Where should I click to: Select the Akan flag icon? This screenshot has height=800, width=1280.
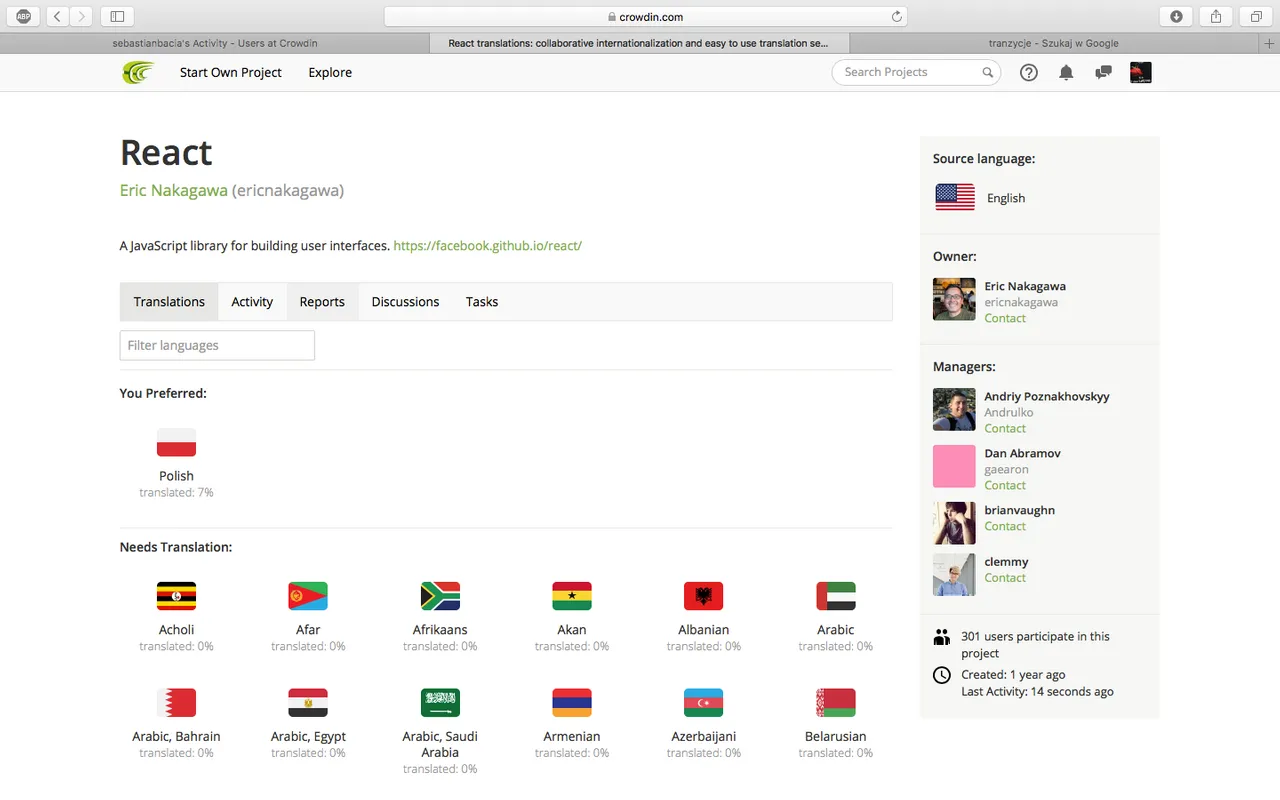click(x=572, y=596)
